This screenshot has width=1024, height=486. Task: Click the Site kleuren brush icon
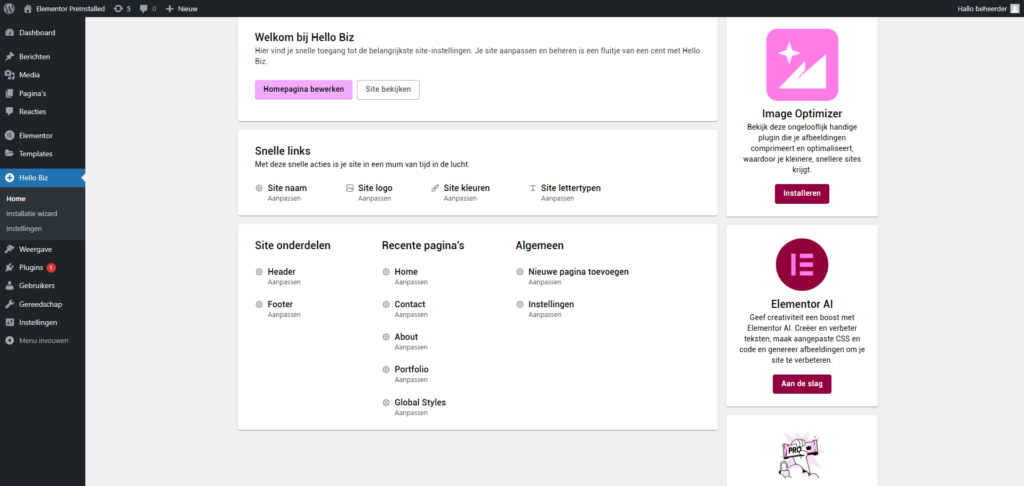point(436,188)
